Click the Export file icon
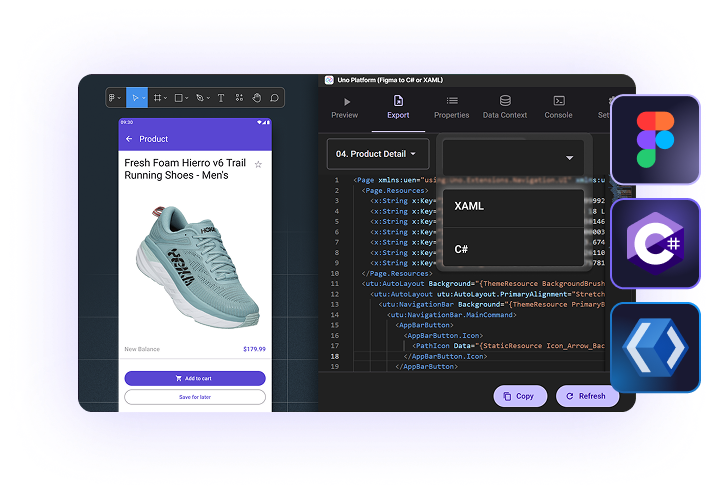714x494 pixels. (398, 101)
